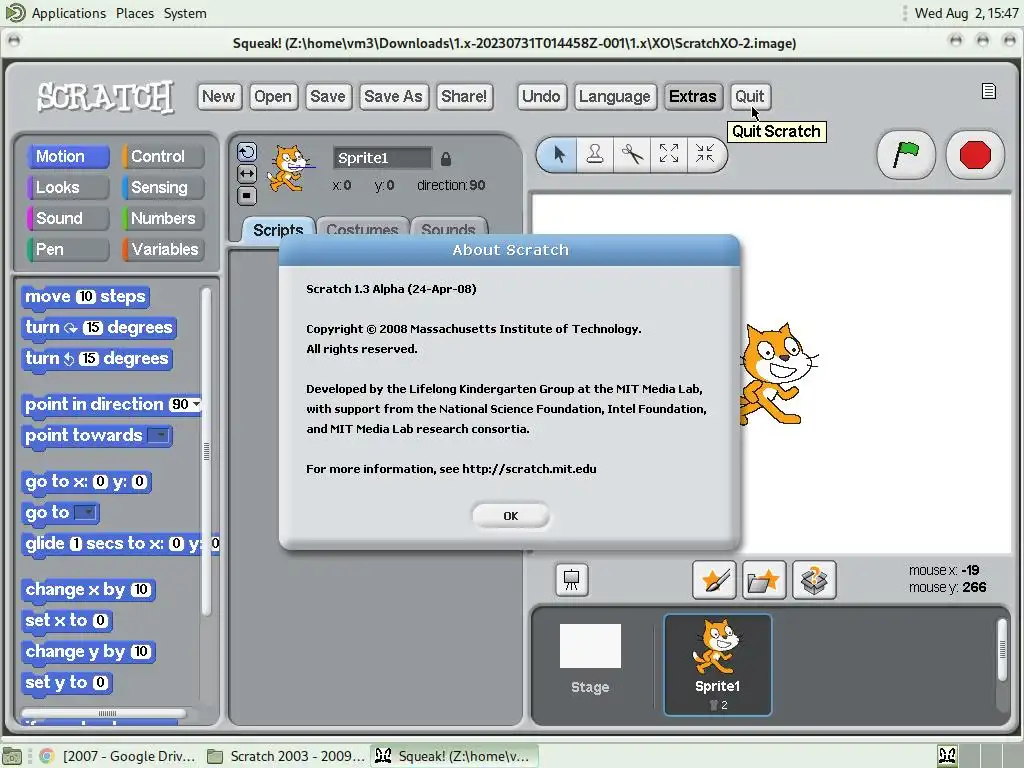Image resolution: width=1024 pixels, height=768 pixels.
Task: Click the Save button
Action: tap(328, 97)
